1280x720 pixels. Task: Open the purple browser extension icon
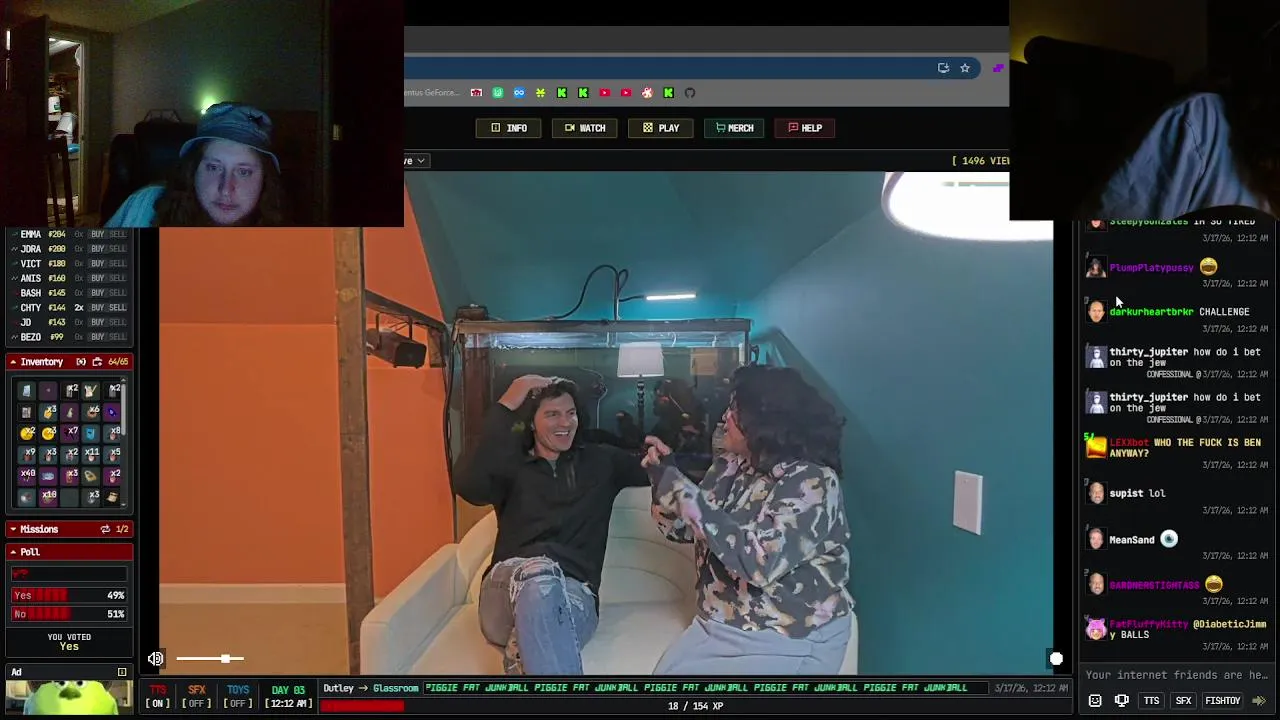click(998, 68)
